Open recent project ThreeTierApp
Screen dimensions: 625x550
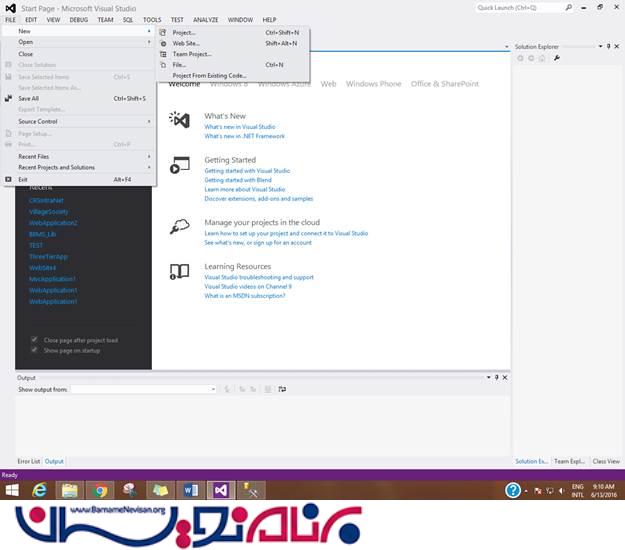coord(49,256)
